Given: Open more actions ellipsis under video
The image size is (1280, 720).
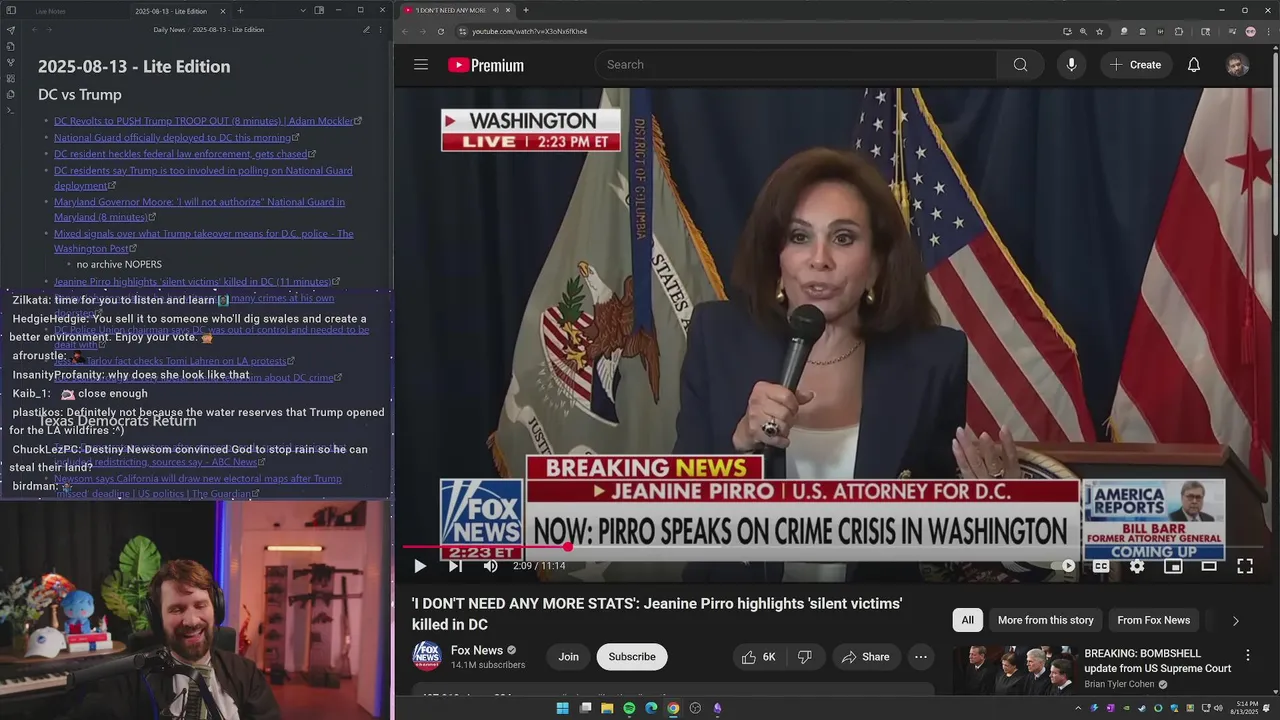Looking at the screenshot, I should tap(921, 657).
